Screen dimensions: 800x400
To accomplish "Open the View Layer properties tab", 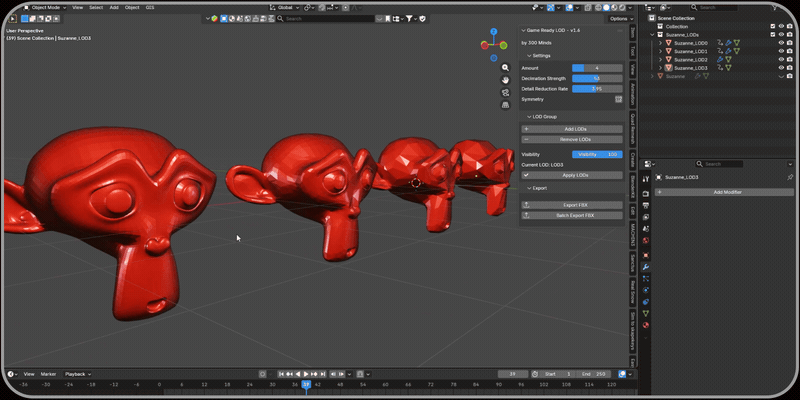I will 645,217.
